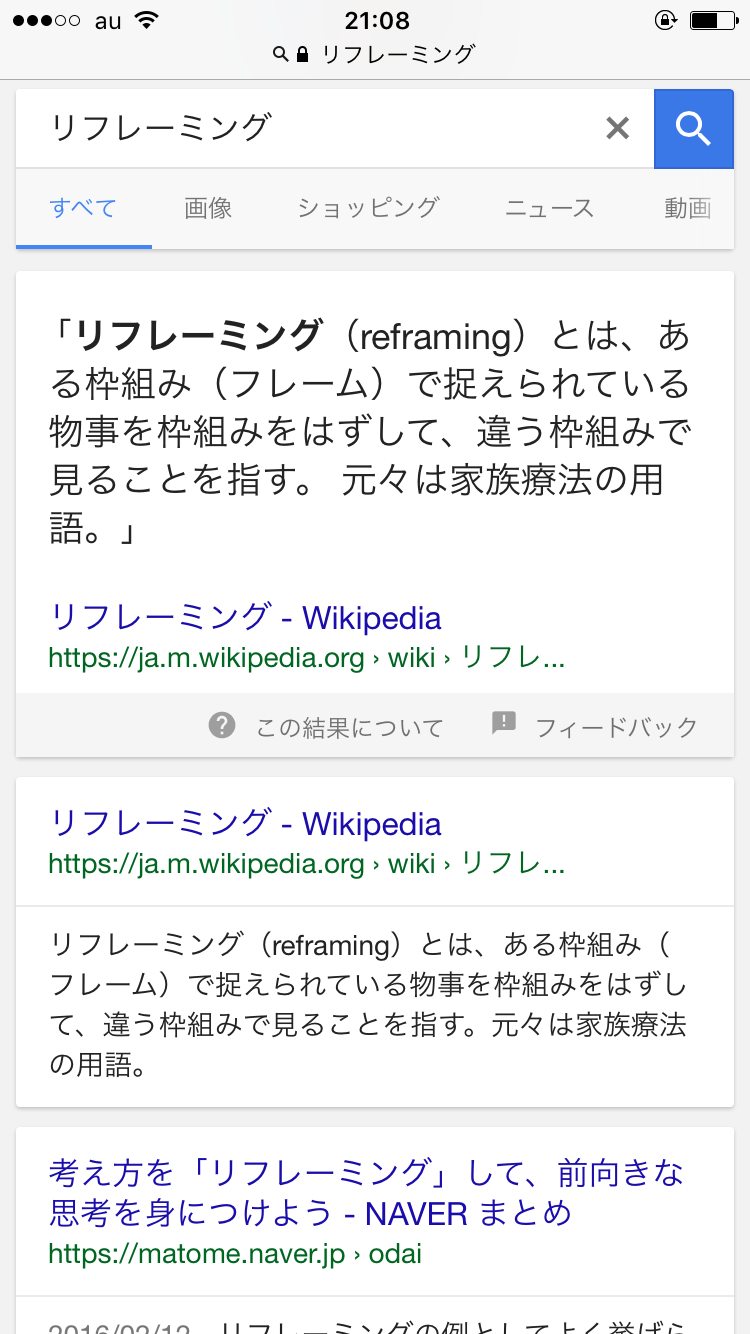Tap the rotation lock icon in status bar
750x1334 pixels.
pos(665,20)
